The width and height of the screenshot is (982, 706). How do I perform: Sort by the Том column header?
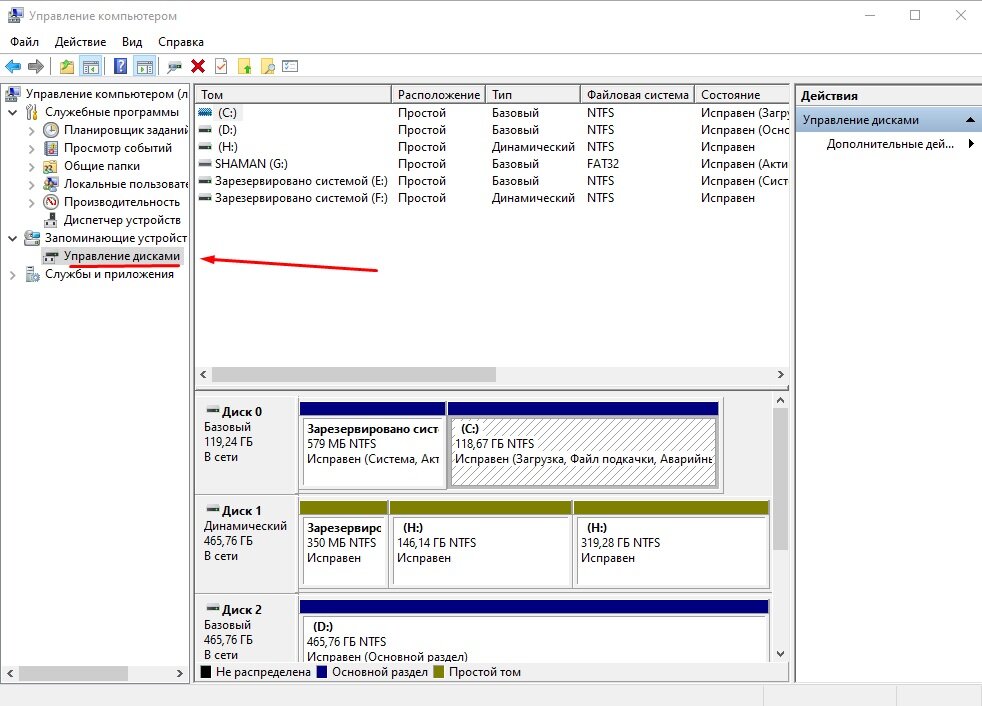pos(293,95)
